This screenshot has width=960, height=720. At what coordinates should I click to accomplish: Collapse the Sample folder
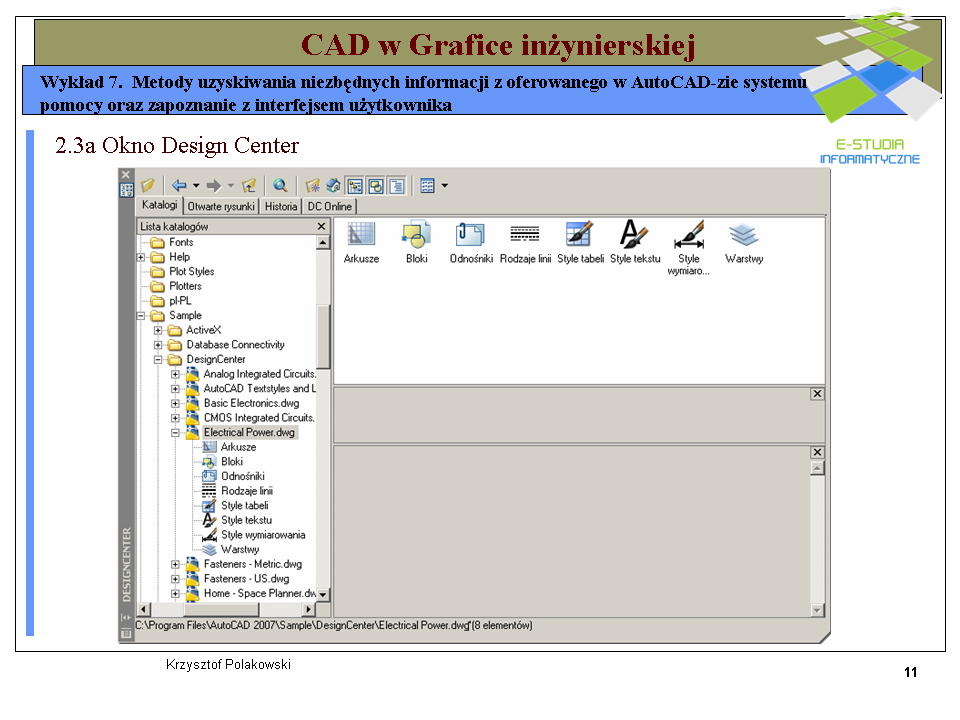pos(141,316)
